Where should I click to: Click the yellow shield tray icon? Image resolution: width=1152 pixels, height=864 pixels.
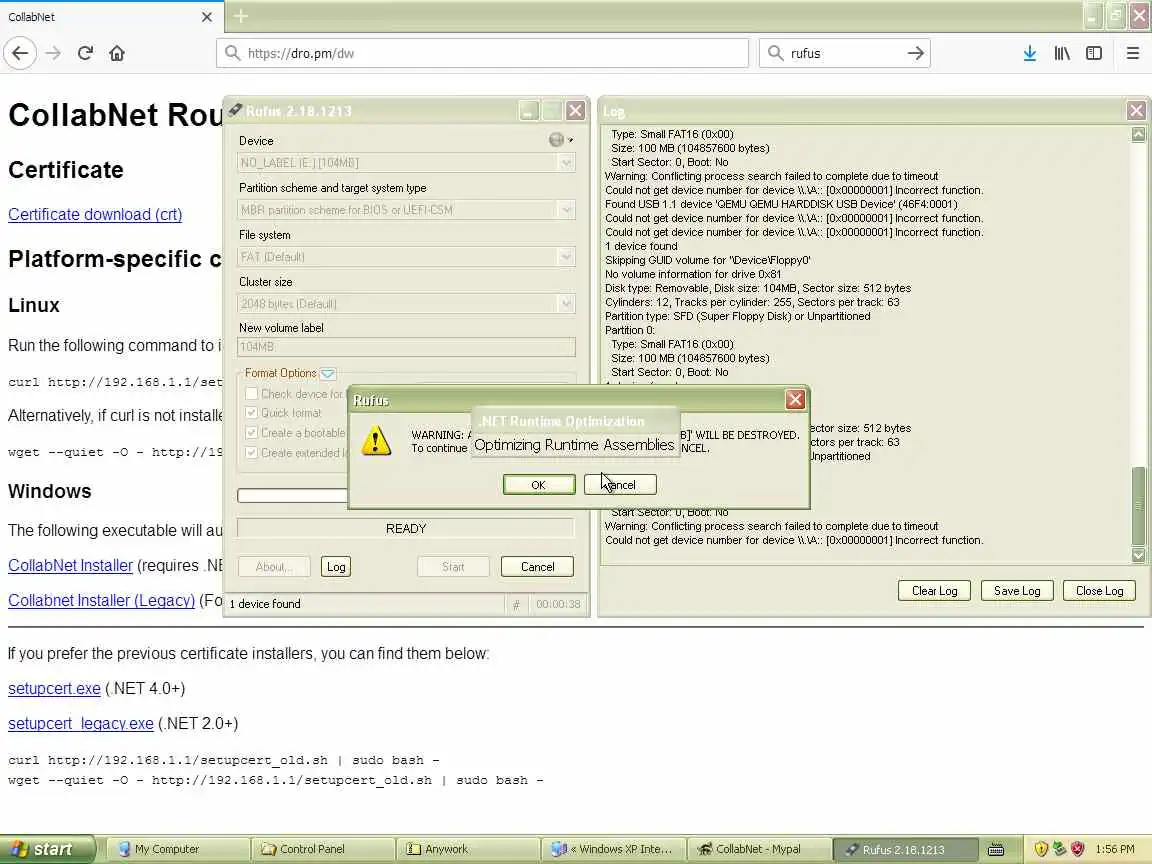click(x=1040, y=849)
